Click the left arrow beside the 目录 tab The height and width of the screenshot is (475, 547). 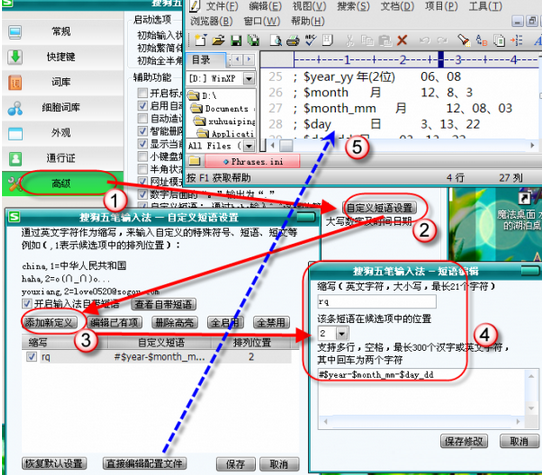237,59
